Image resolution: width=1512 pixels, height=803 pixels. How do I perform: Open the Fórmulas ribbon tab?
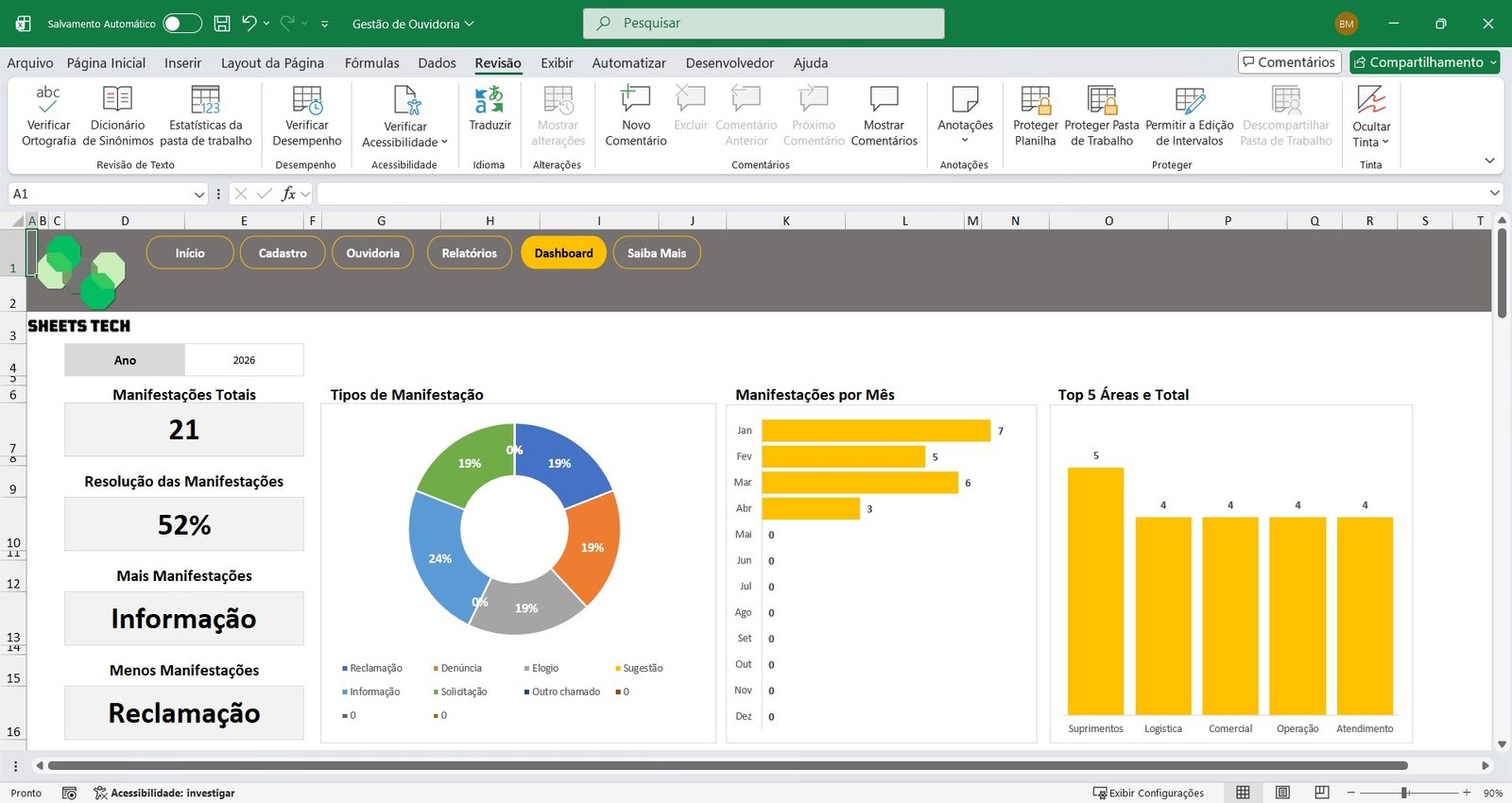click(x=371, y=63)
